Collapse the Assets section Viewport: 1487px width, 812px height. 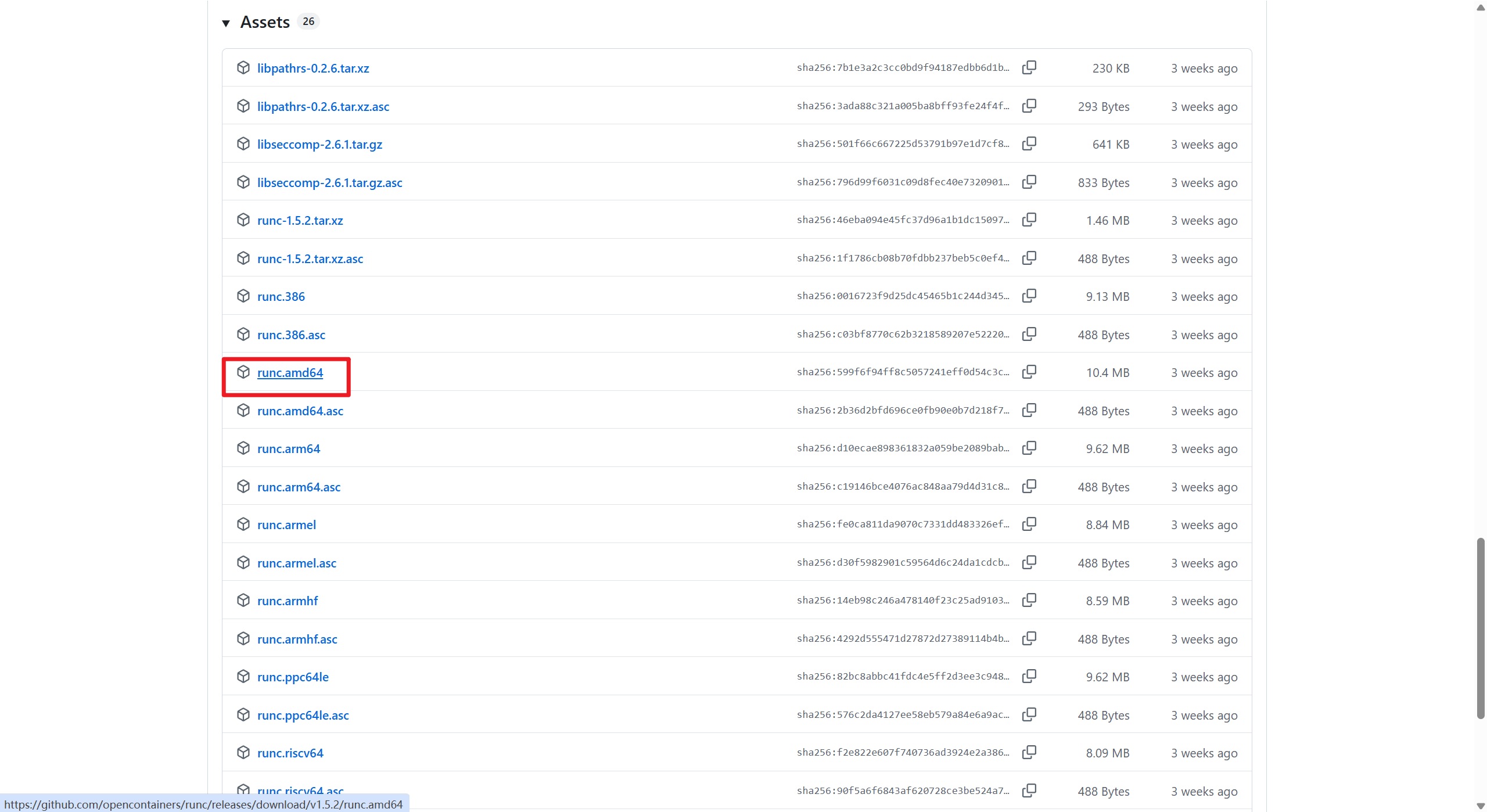(226, 23)
